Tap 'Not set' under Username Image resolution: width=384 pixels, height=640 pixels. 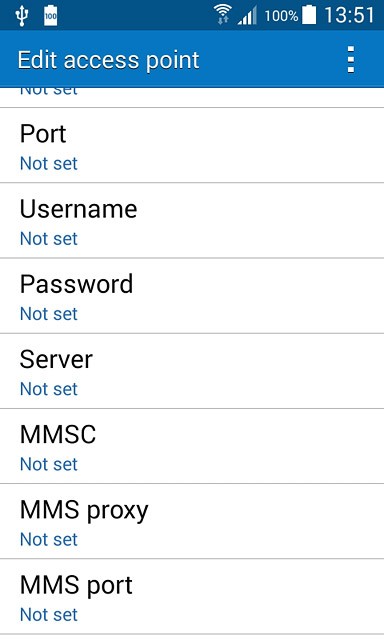49,239
